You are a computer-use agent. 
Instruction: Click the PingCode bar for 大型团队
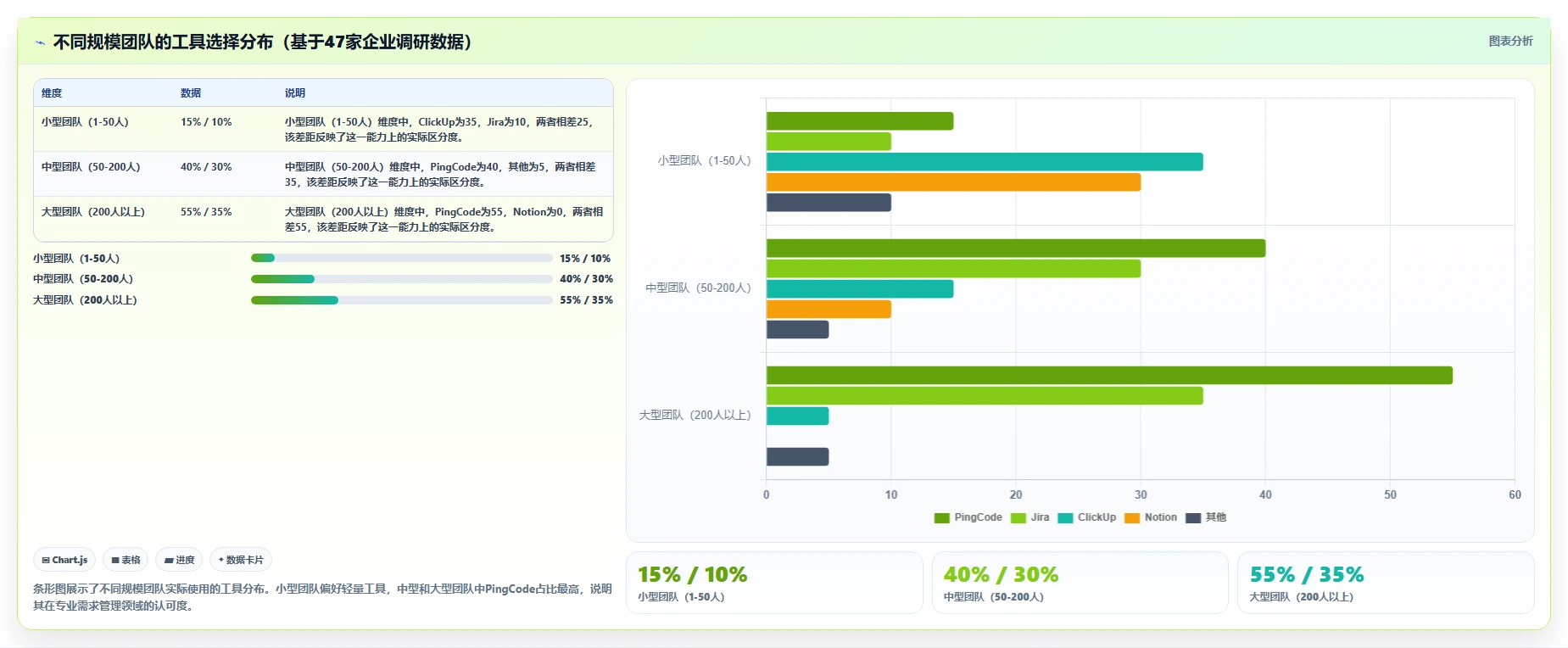[x=1109, y=376]
